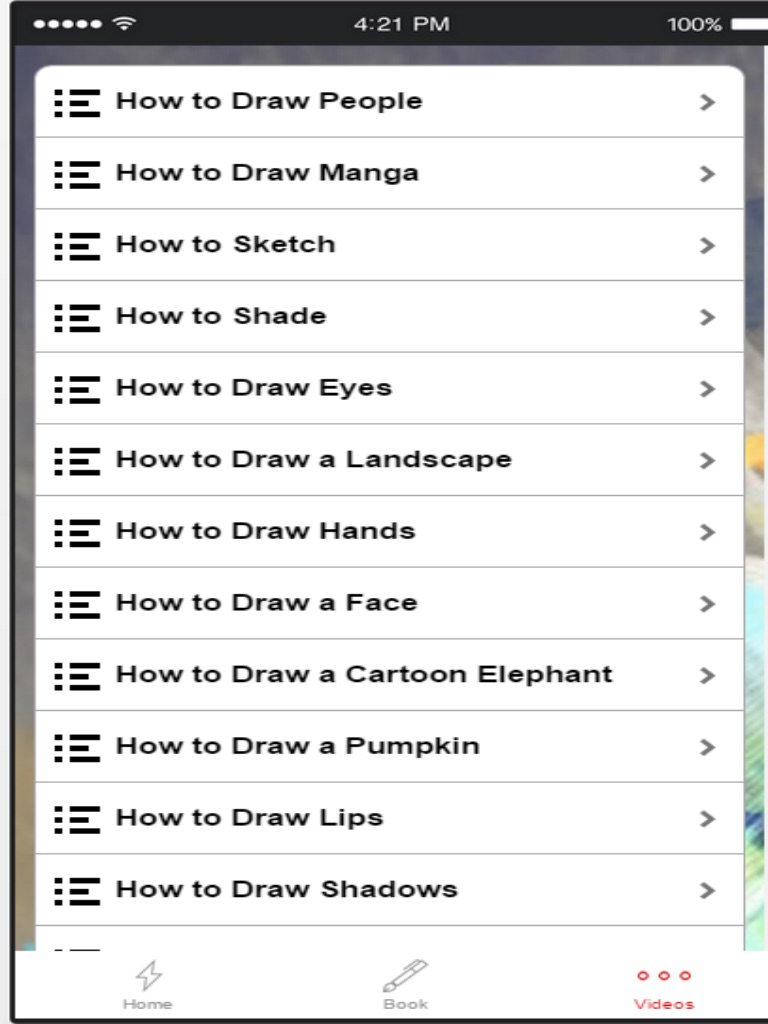Screen dimensions: 768x1024
Task: Open the How to Shade entry
Action: click(221, 316)
